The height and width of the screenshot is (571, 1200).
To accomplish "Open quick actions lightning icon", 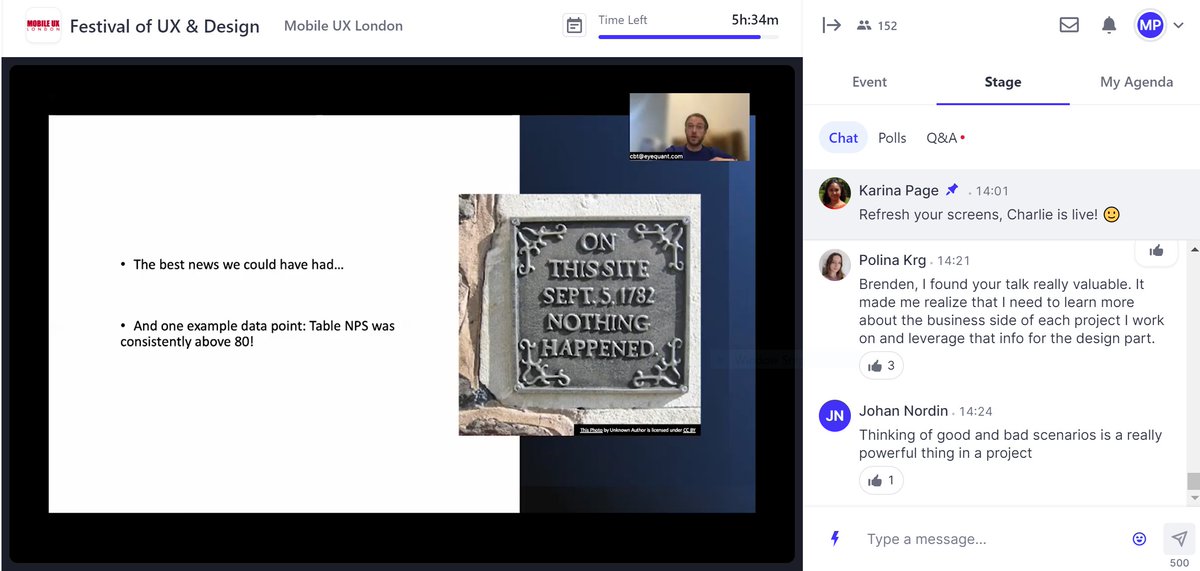I will (x=835, y=539).
